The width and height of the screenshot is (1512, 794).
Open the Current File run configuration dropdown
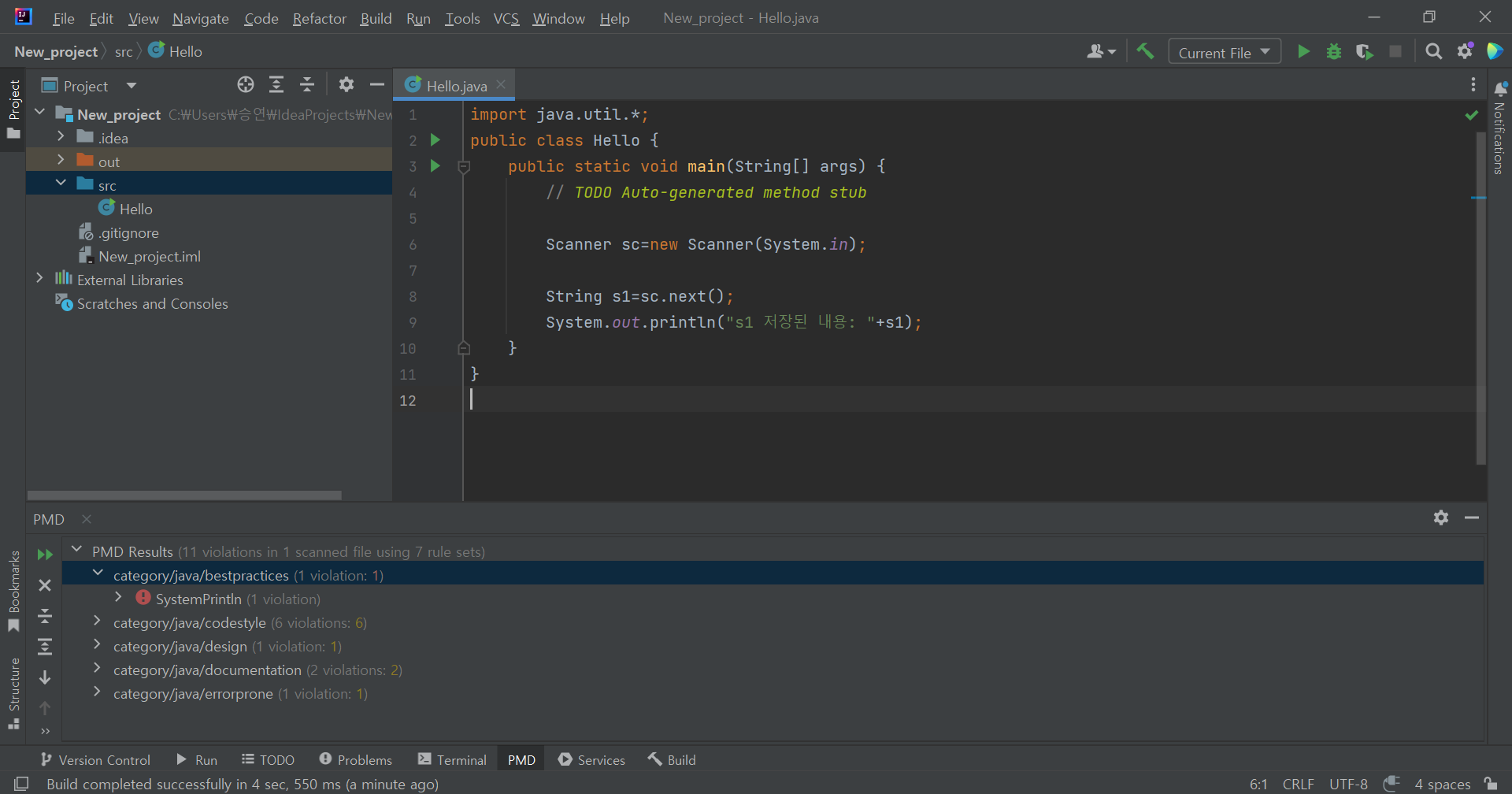pos(1224,52)
